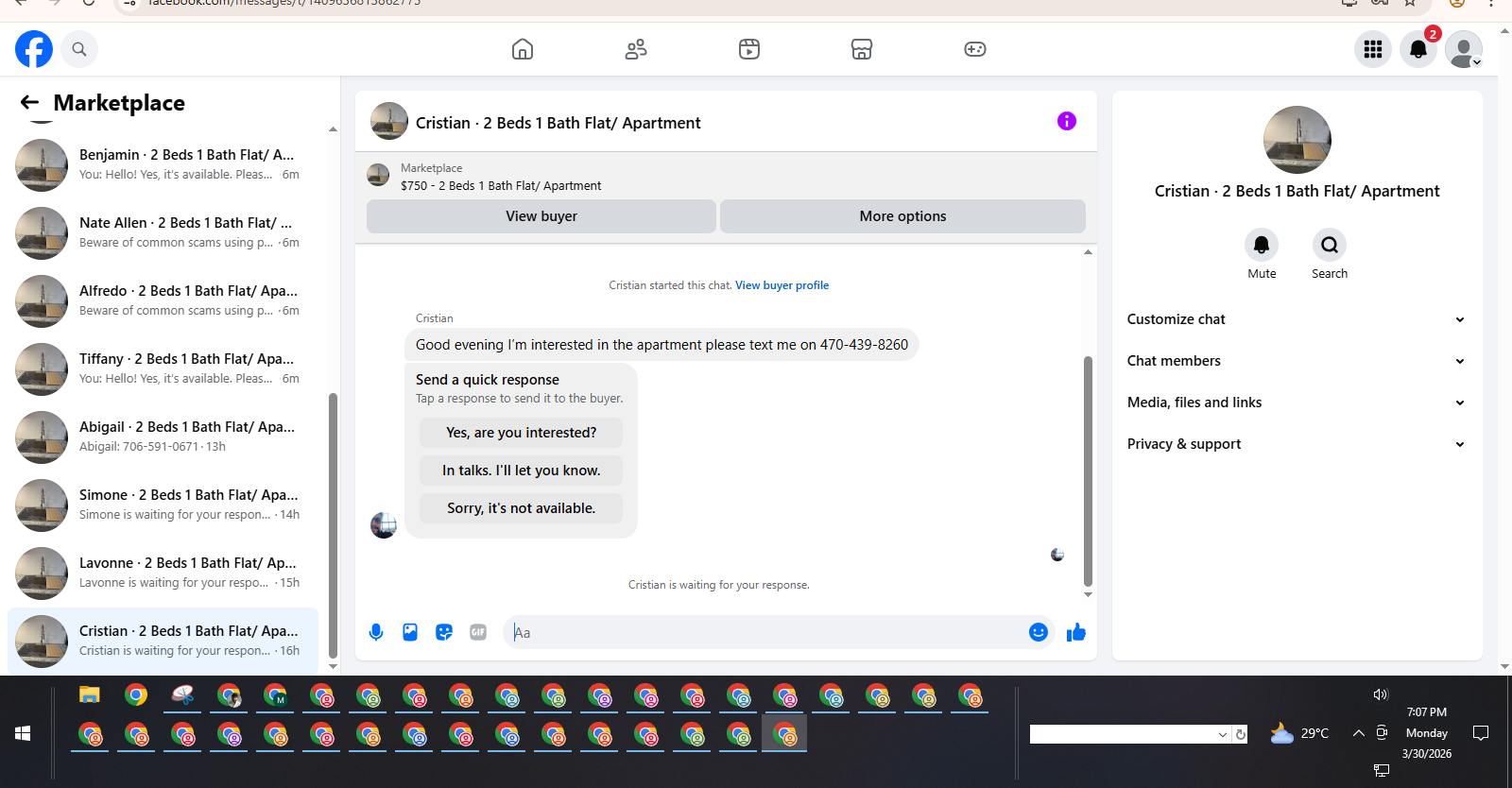Send quick response 'Yes, are you interested?'

(521, 433)
